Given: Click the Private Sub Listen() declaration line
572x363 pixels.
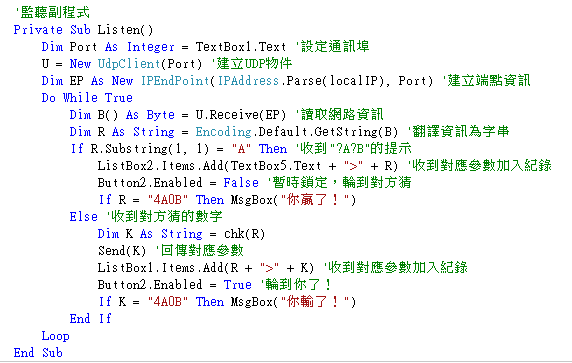Looking at the screenshot, I should [83, 30].
